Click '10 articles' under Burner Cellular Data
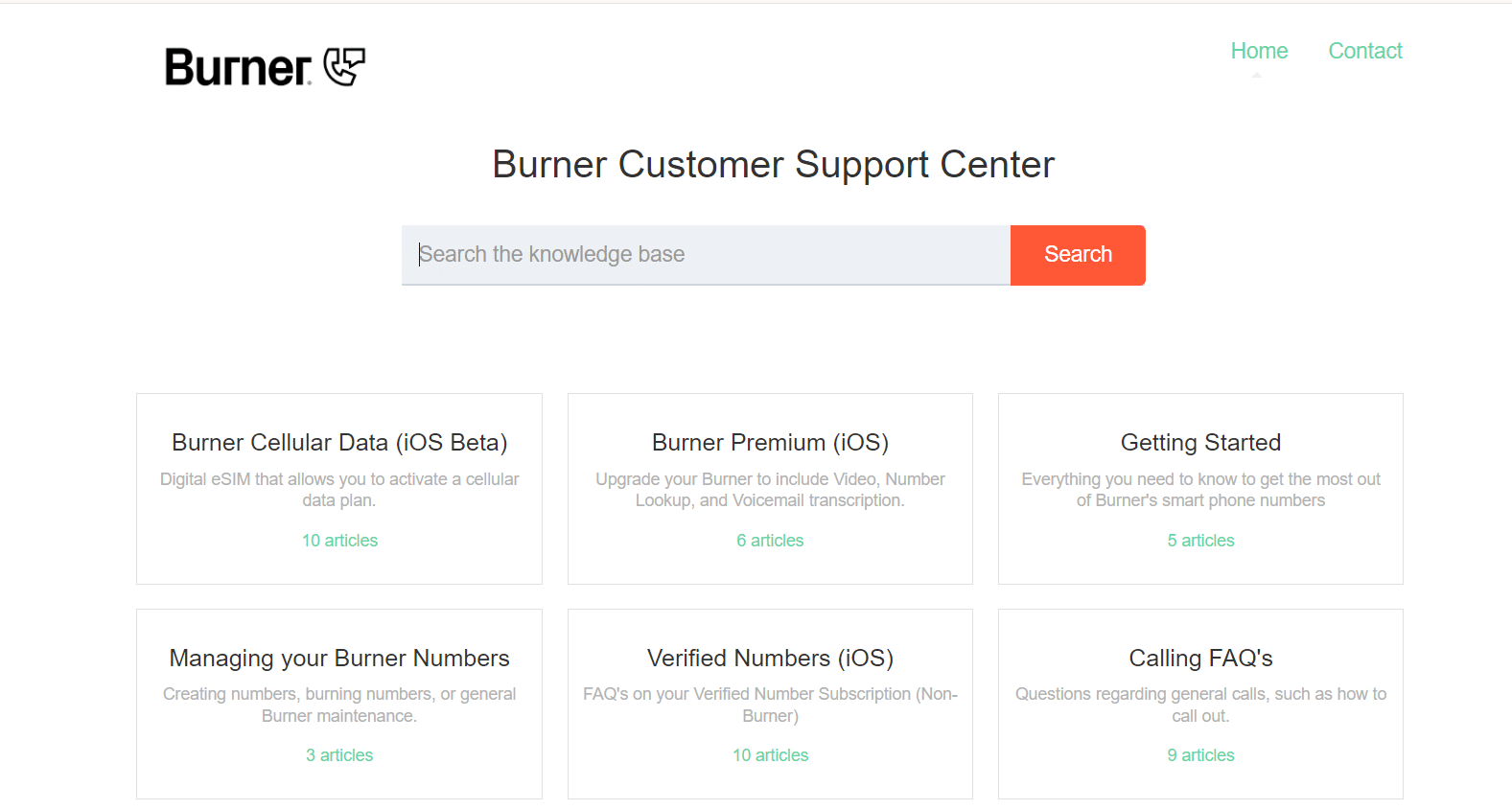Viewport: 1512px width, 810px height. click(339, 541)
